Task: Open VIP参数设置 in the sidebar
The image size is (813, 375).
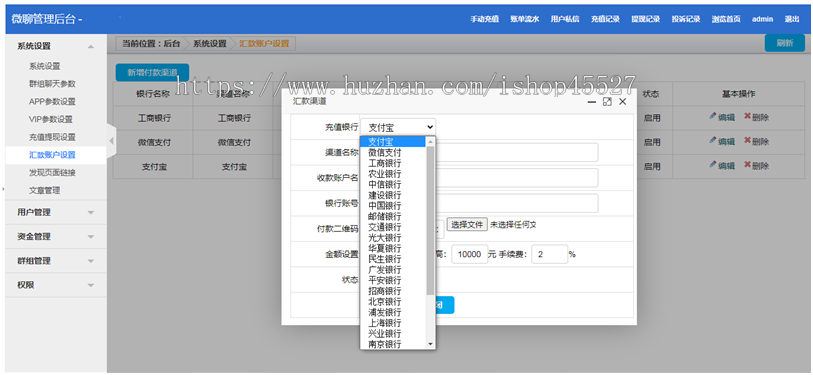Action: (51, 119)
